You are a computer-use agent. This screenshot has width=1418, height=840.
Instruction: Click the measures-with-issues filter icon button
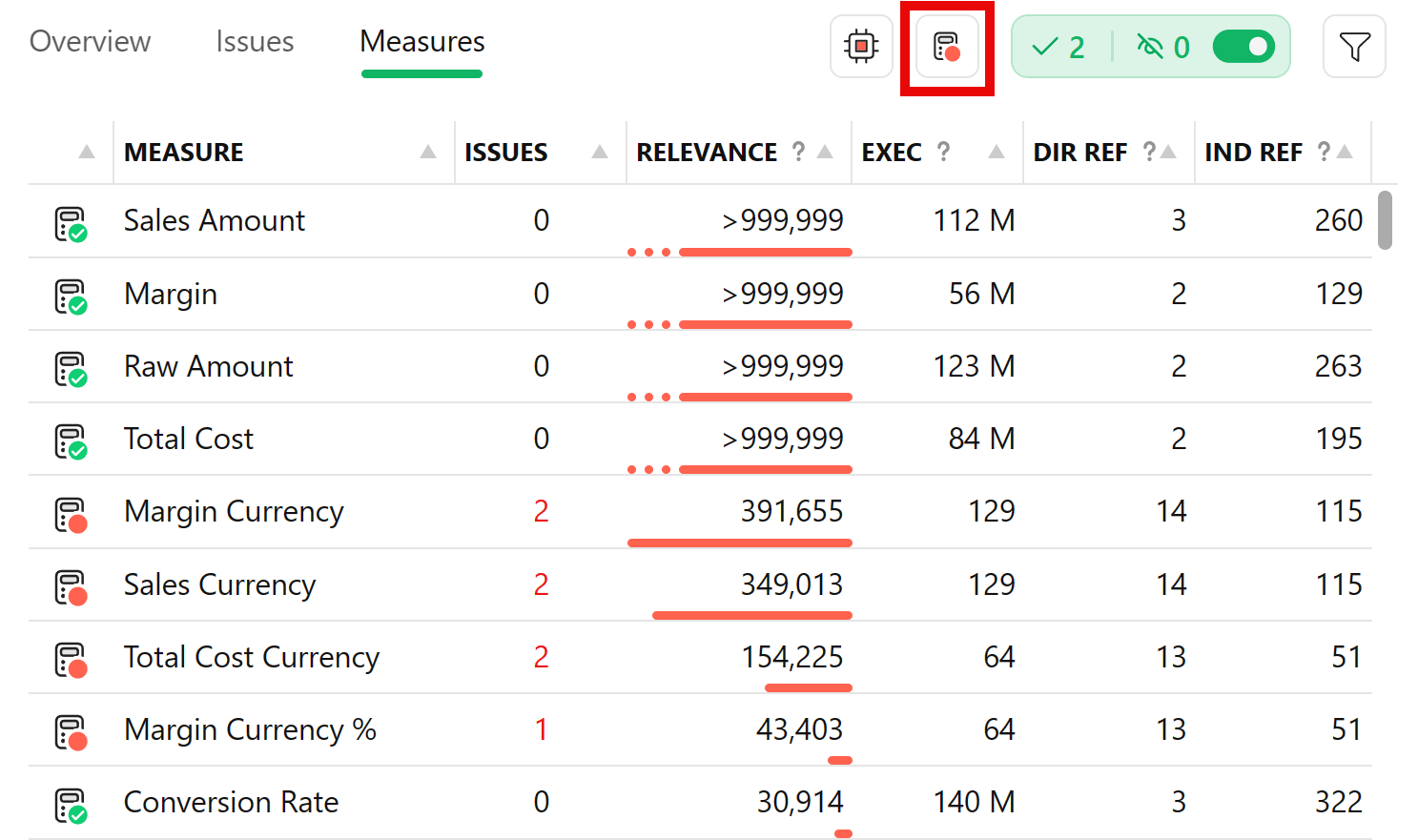pyautogui.click(x=947, y=46)
